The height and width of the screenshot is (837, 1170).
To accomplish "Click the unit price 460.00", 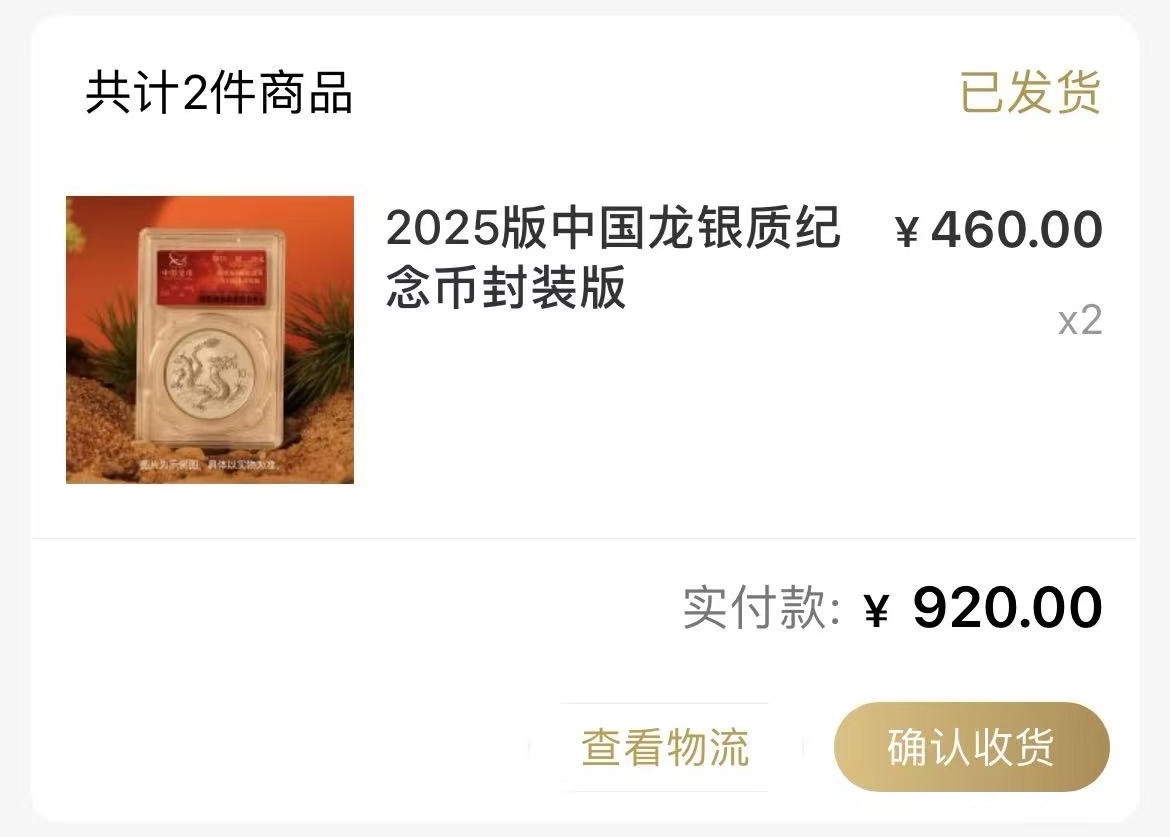I will click(1016, 229).
